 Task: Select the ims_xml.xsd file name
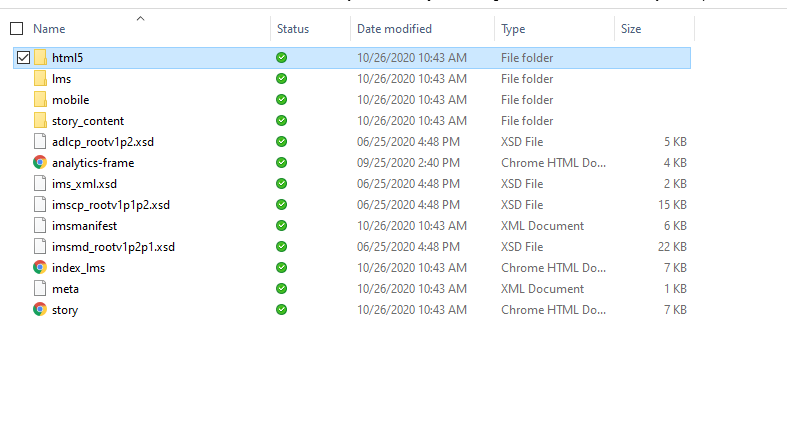click(84, 184)
